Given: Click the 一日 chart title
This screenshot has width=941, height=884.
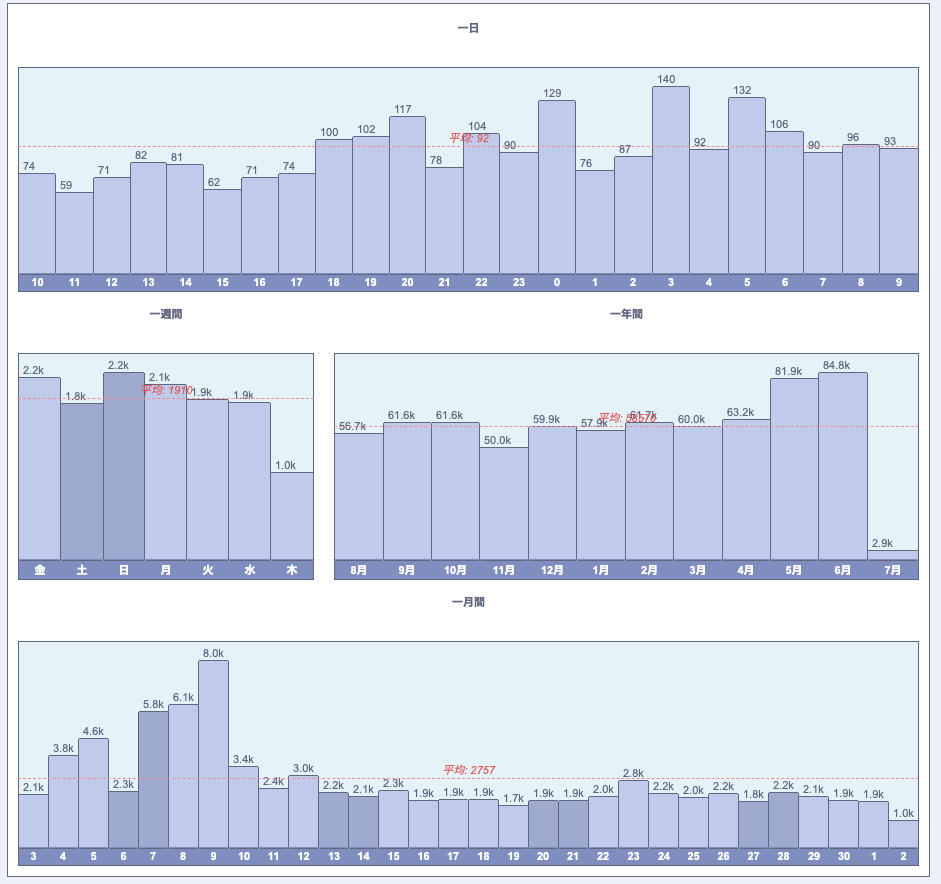Looking at the screenshot, I should click(x=468, y=29).
